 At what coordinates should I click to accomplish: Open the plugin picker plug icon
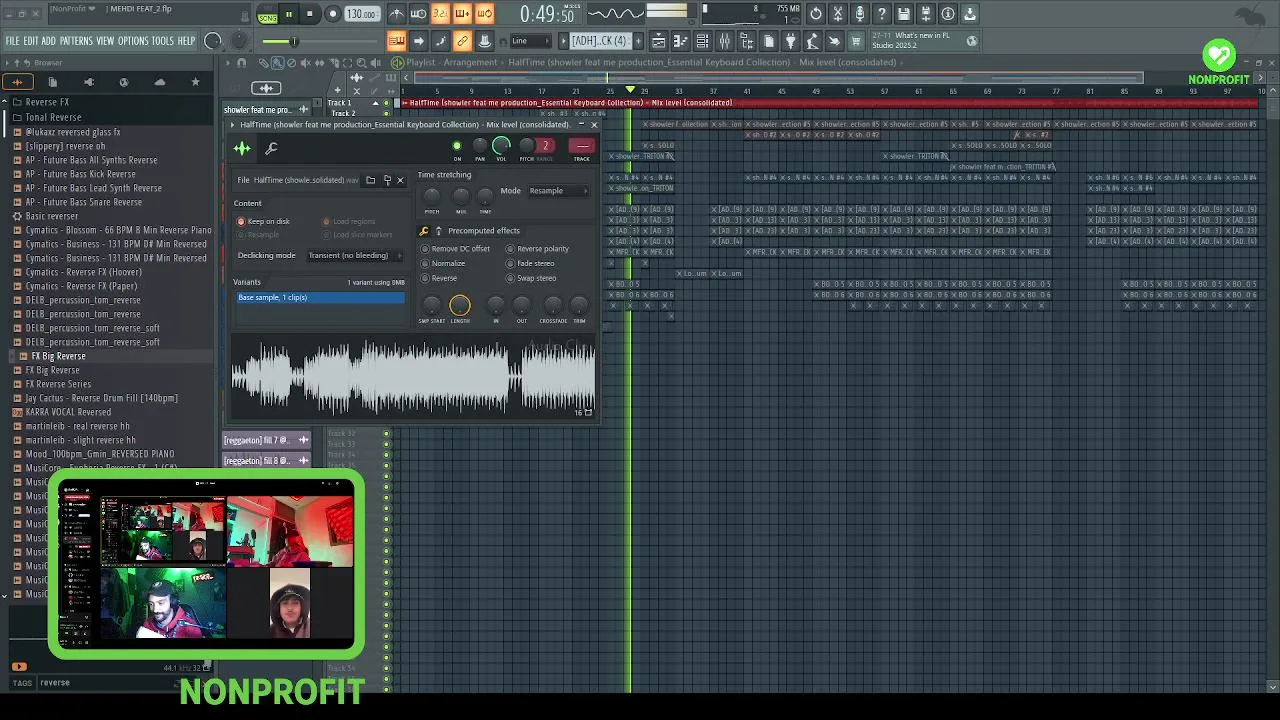click(790, 41)
